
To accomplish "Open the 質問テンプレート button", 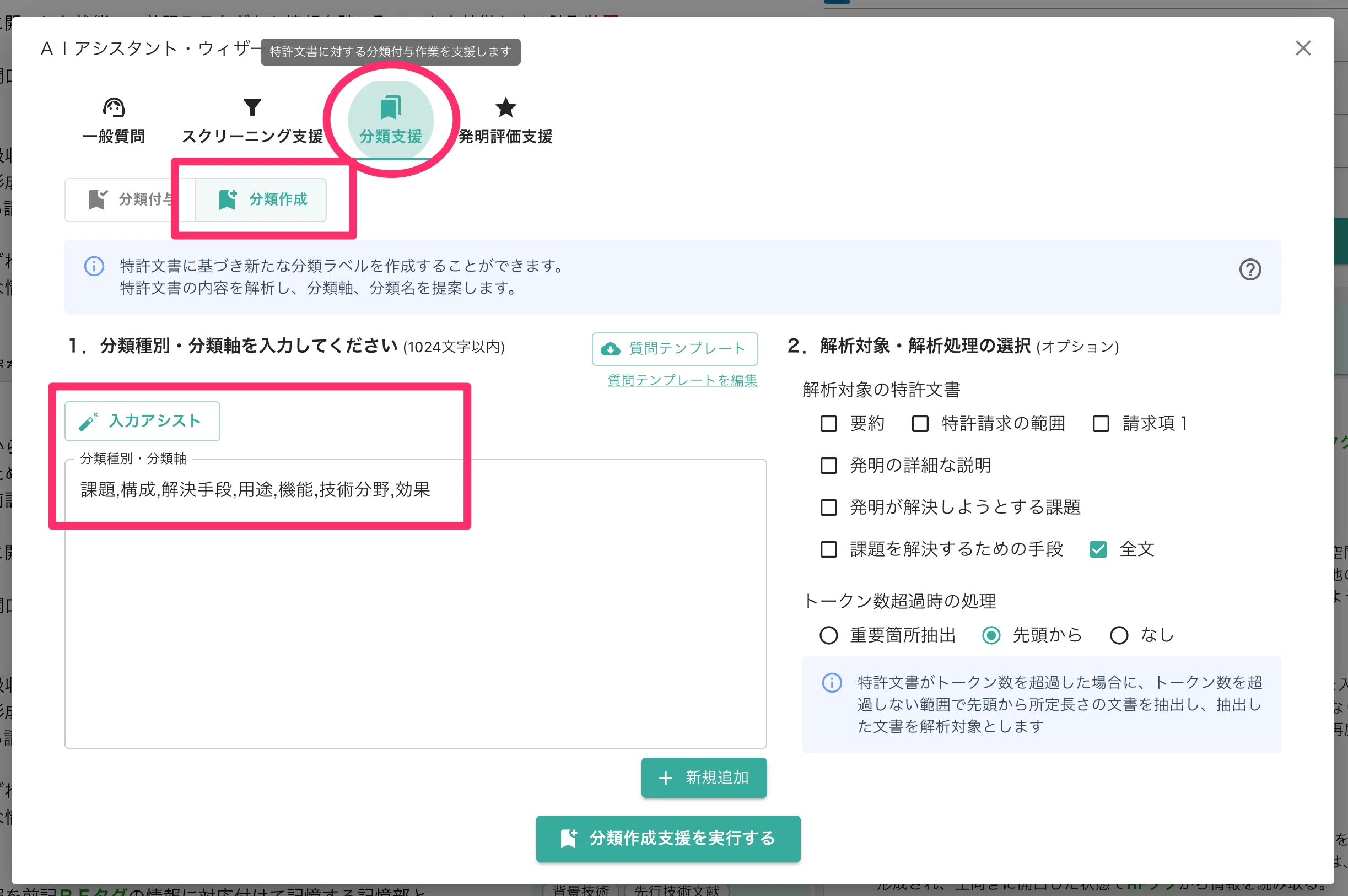I will tap(675, 349).
